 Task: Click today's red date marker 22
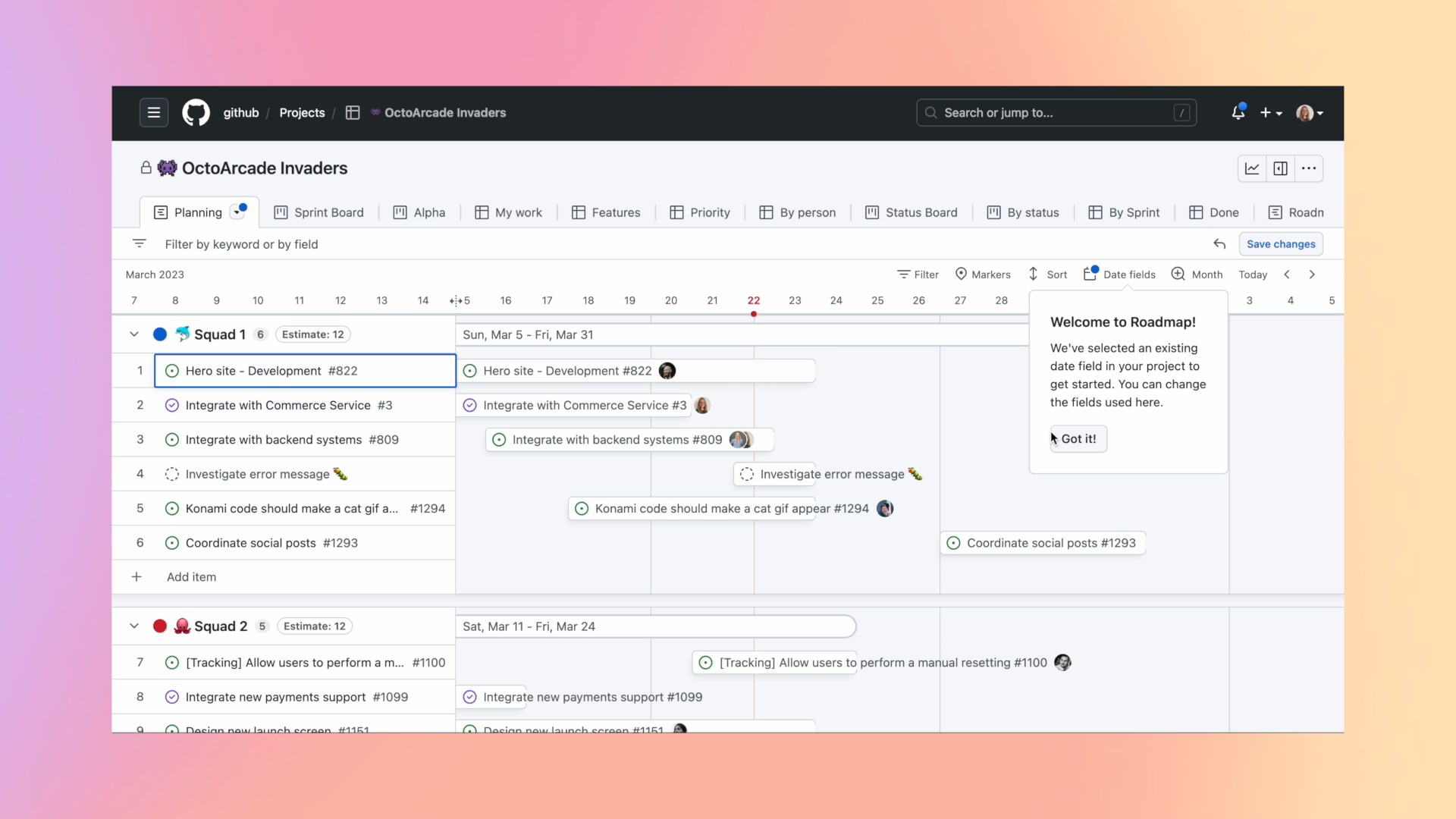coord(753,301)
